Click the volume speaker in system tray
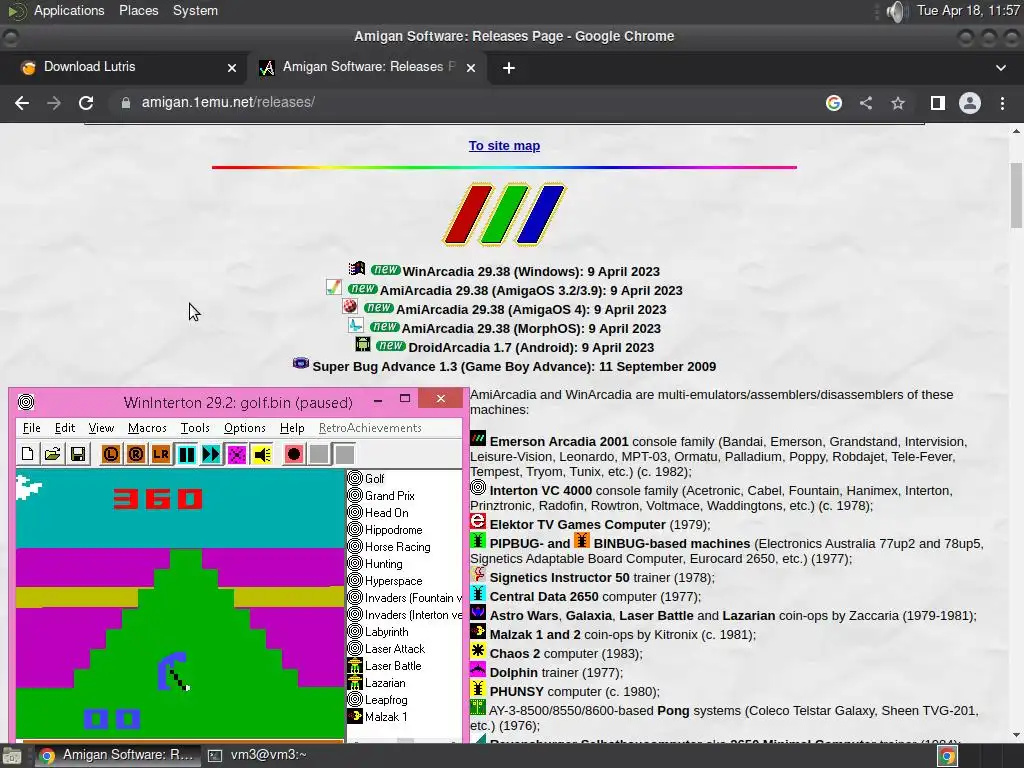 click(x=897, y=11)
